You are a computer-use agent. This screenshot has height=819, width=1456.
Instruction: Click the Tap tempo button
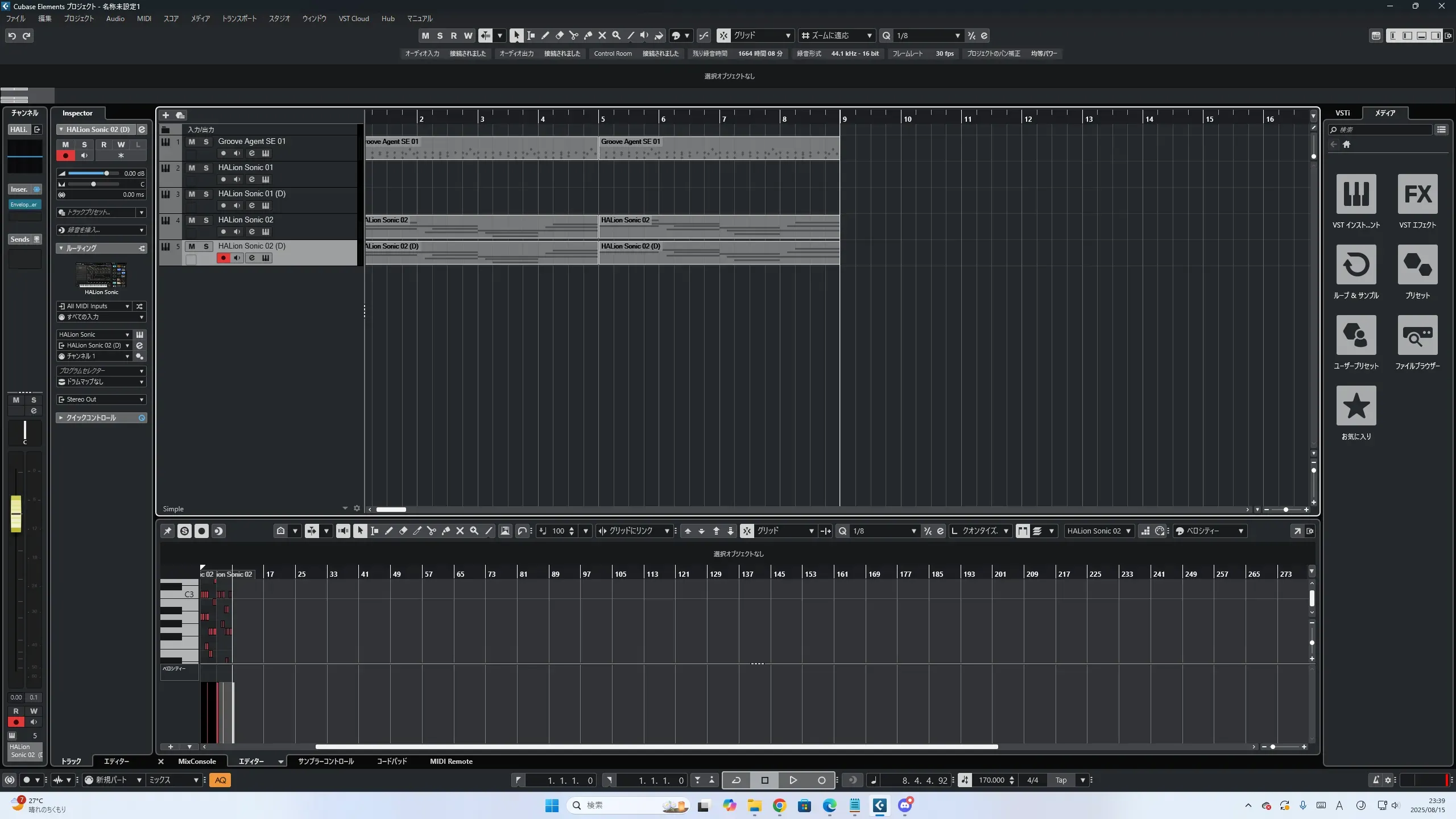pos(1061,780)
